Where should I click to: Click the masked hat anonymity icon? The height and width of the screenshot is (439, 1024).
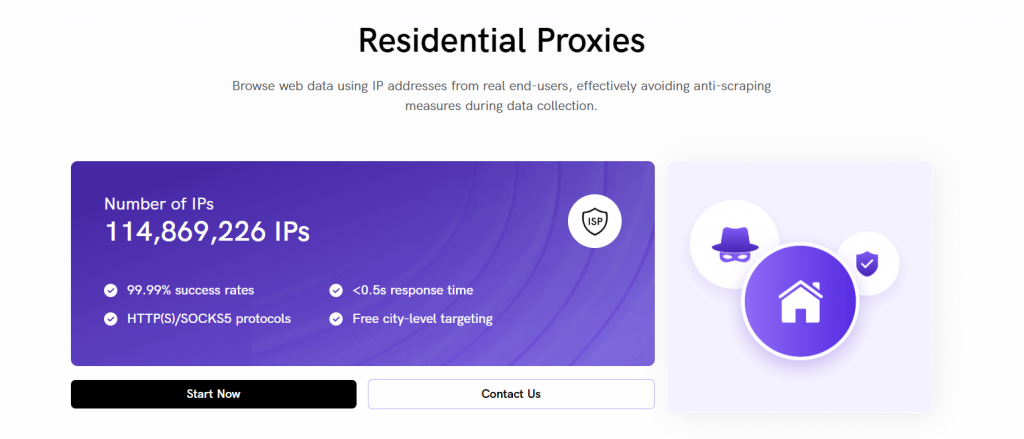pos(735,245)
